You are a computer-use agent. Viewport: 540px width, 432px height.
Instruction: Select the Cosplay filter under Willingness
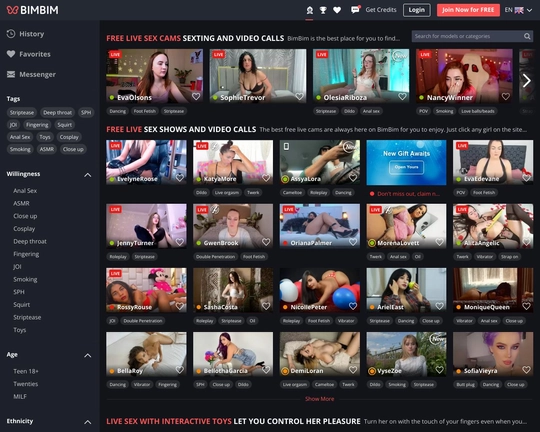24,229
